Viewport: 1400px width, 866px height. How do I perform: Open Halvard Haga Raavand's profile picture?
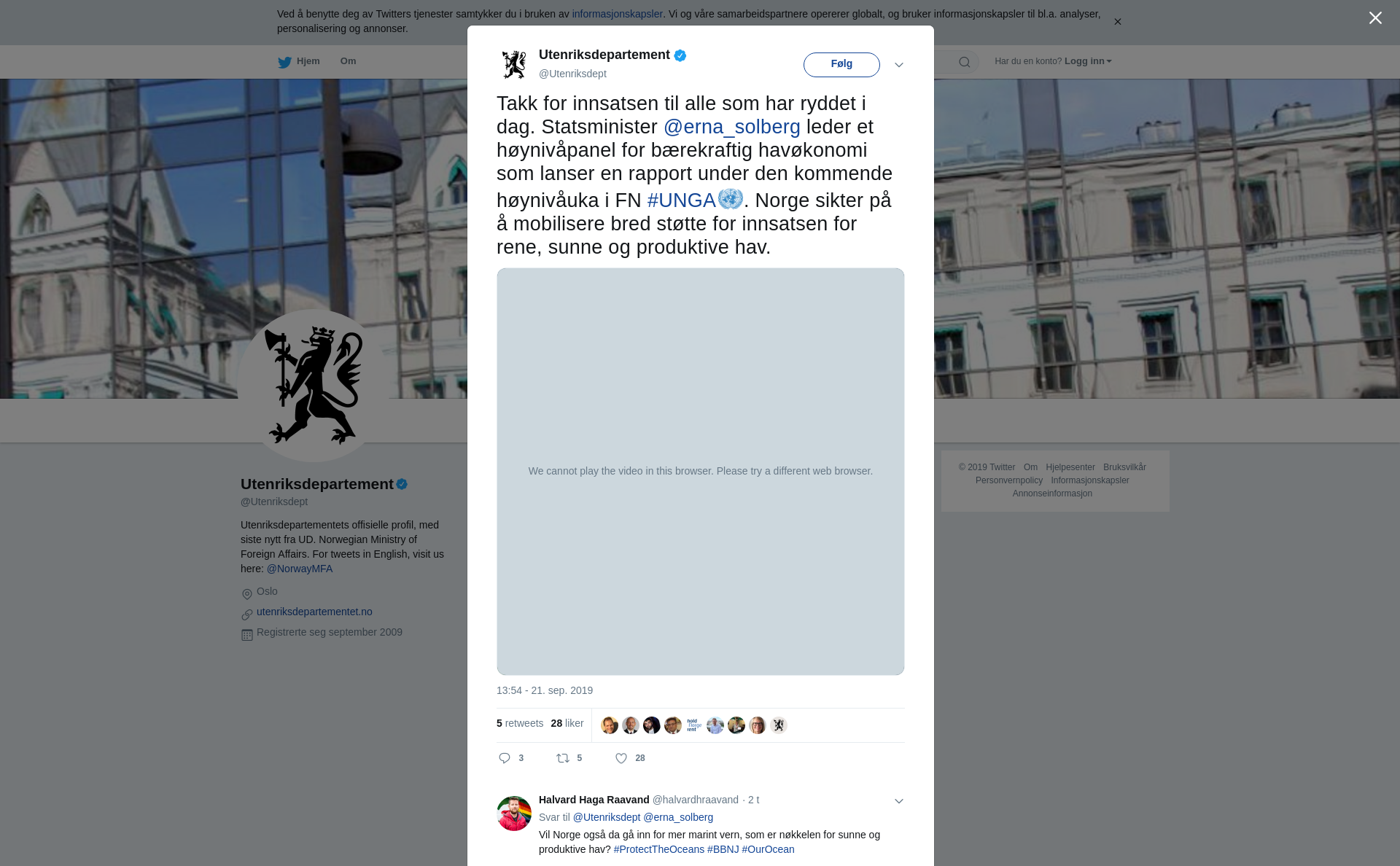pos(514,813)
